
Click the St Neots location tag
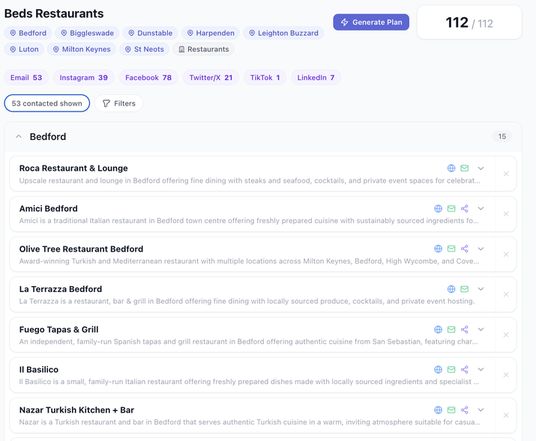point(144,49)
